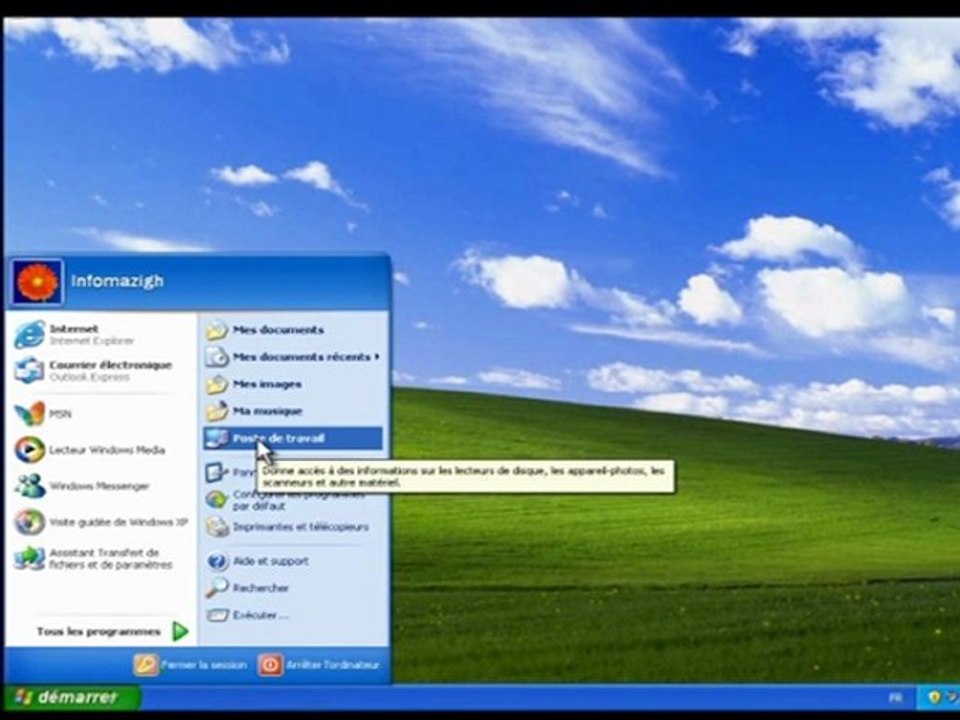Select Aide et support text
Screen dimensions: 960x720
point(271,561)
